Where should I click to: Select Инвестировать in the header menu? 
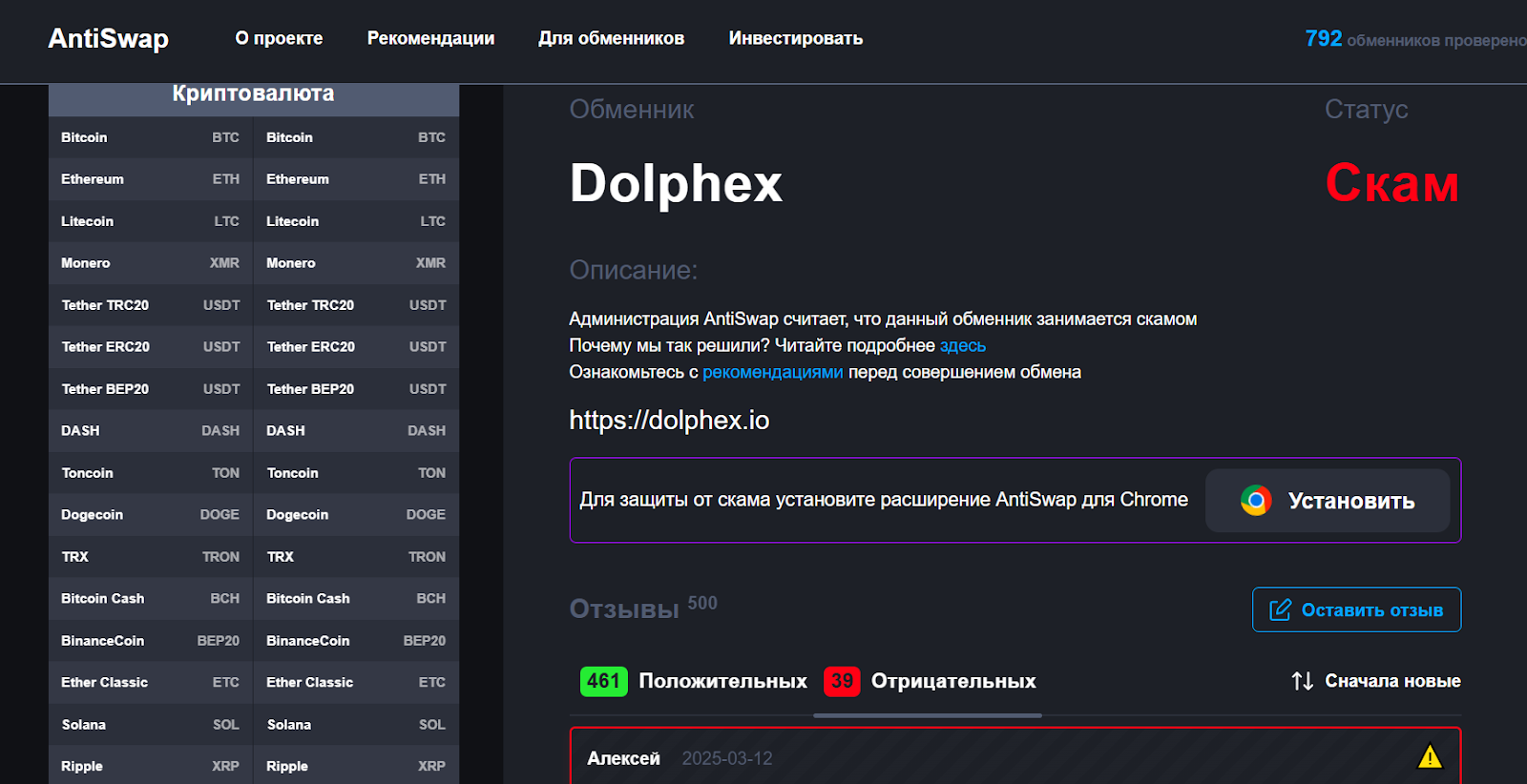796,38
